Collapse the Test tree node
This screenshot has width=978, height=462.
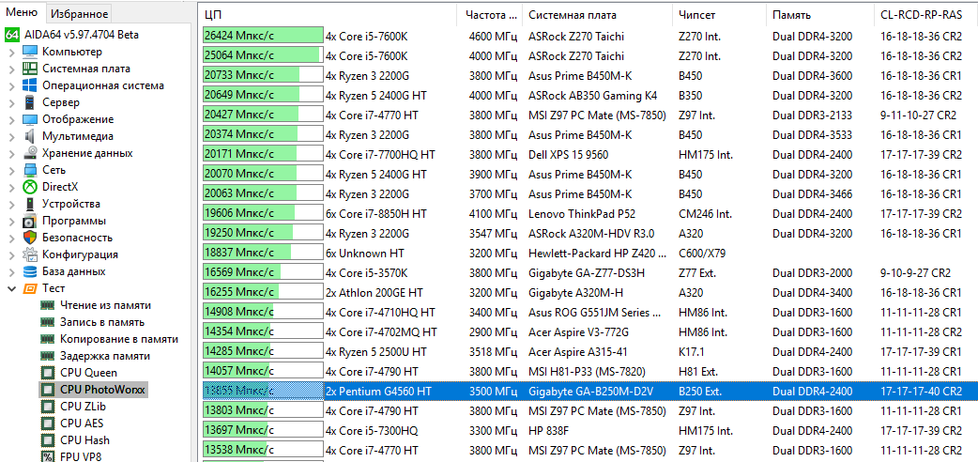click(11, 288)
